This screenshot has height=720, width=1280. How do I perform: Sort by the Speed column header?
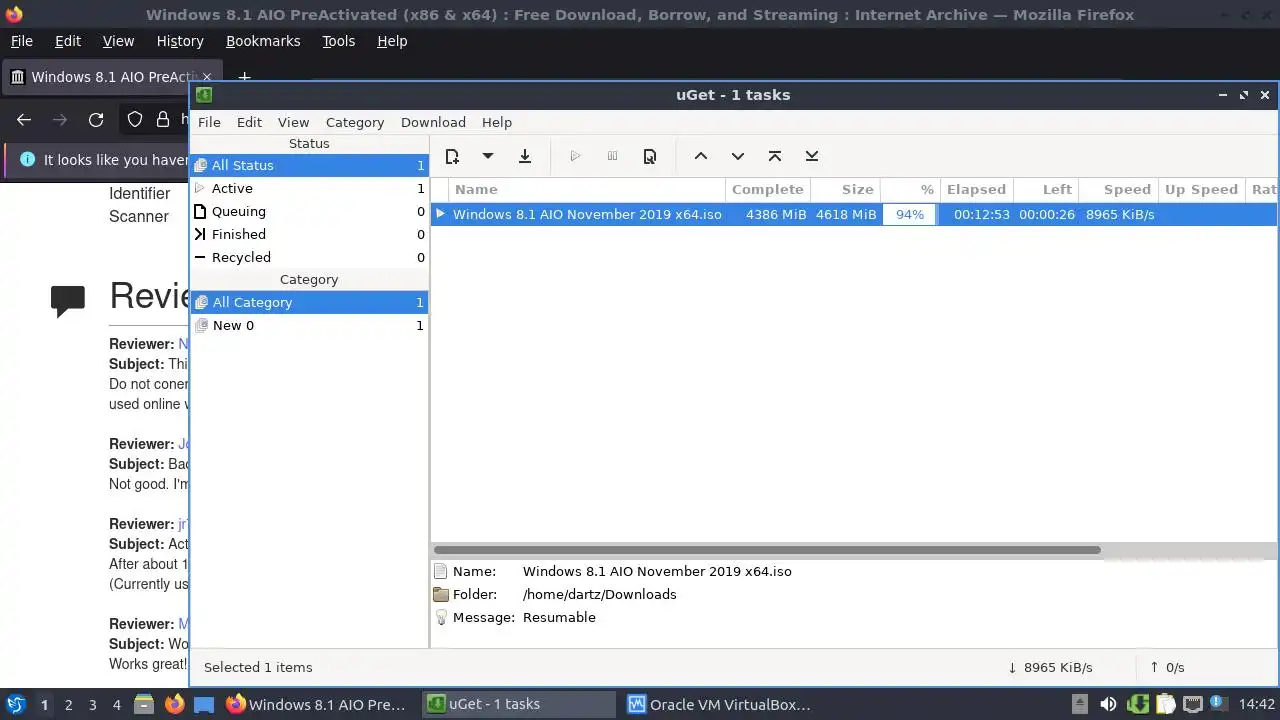(1118, 189)
